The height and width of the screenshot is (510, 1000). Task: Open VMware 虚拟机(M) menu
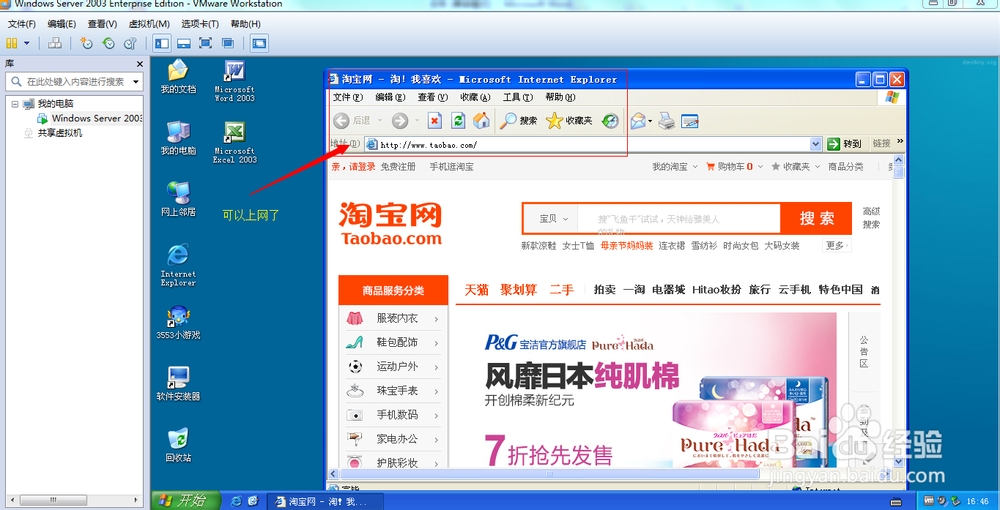point(149,24)
